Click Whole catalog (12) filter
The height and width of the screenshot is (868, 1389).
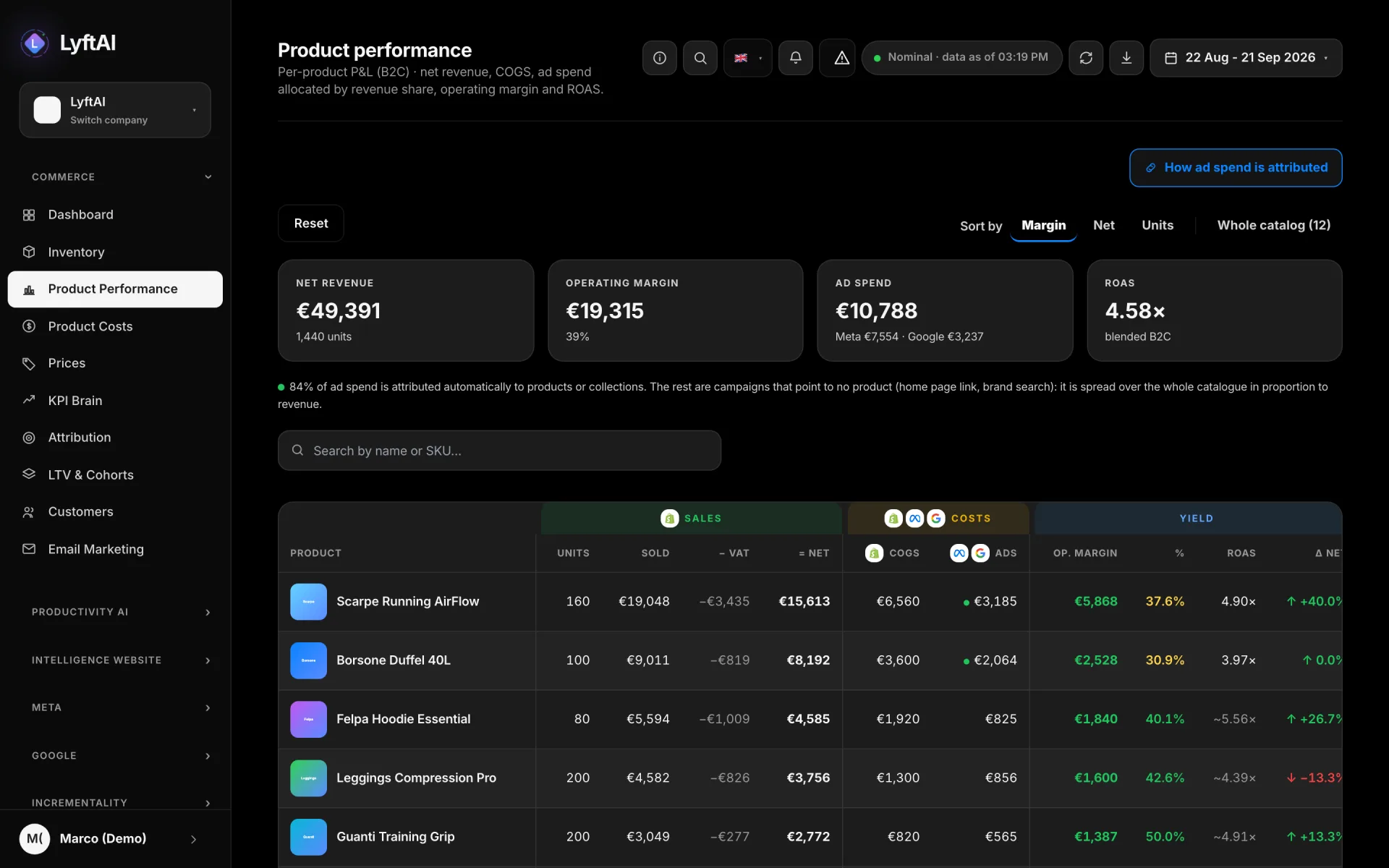point(1273,226)
